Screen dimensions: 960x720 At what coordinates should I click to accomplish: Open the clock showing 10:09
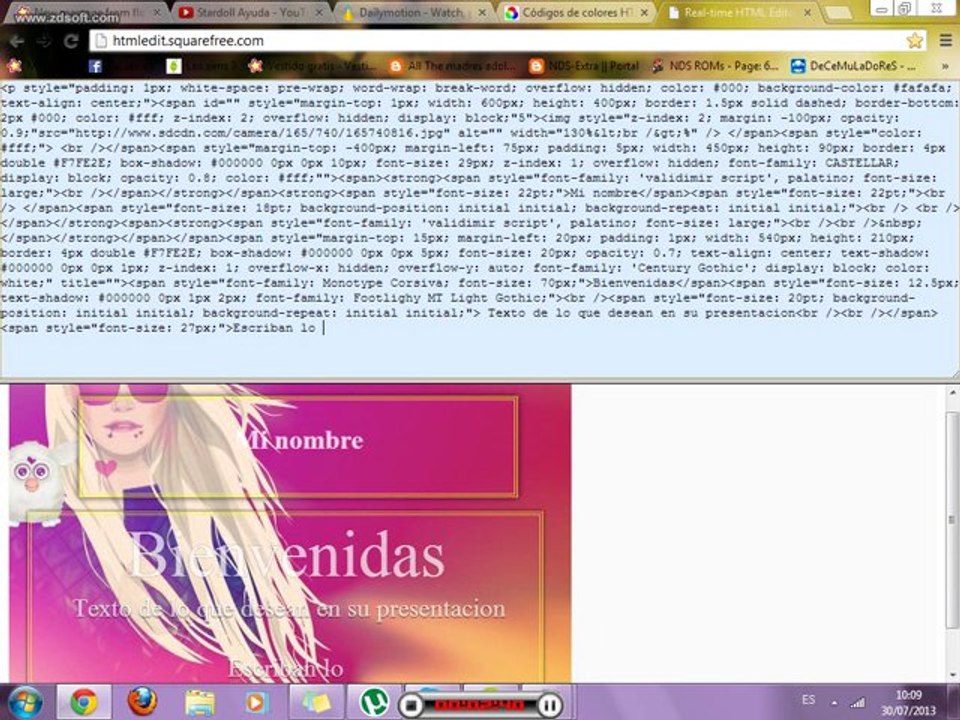tap(909, 702)
